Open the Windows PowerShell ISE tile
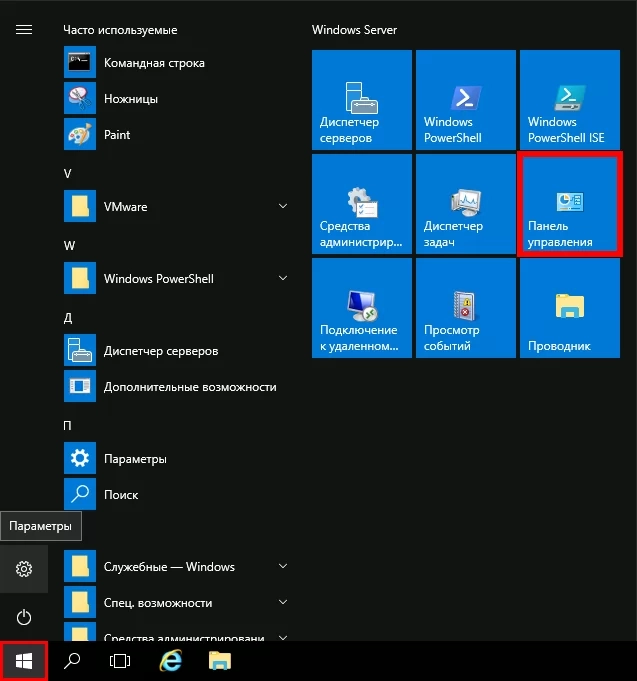 coord(568,101)
